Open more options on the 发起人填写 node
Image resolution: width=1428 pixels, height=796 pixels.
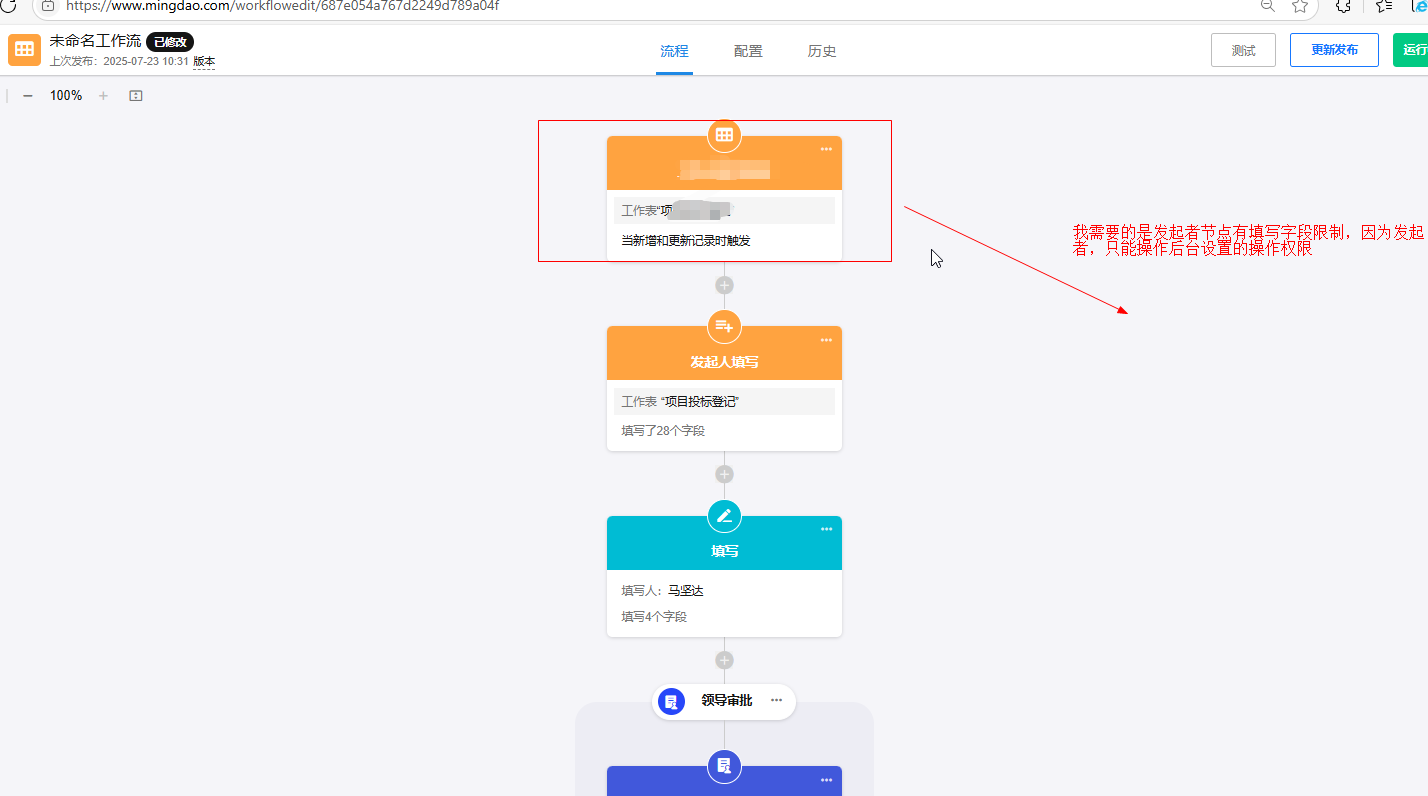coord(826,339)
